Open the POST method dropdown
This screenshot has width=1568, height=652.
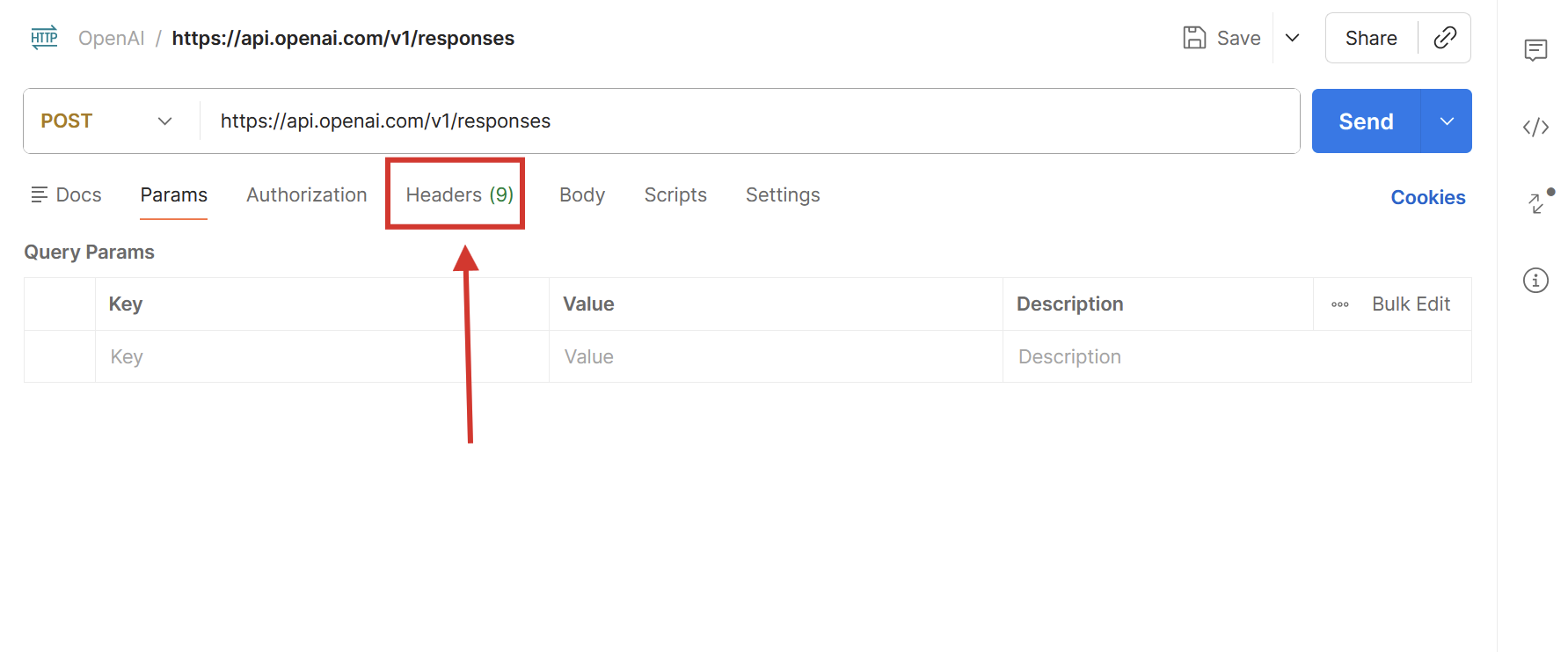[106, 121]
